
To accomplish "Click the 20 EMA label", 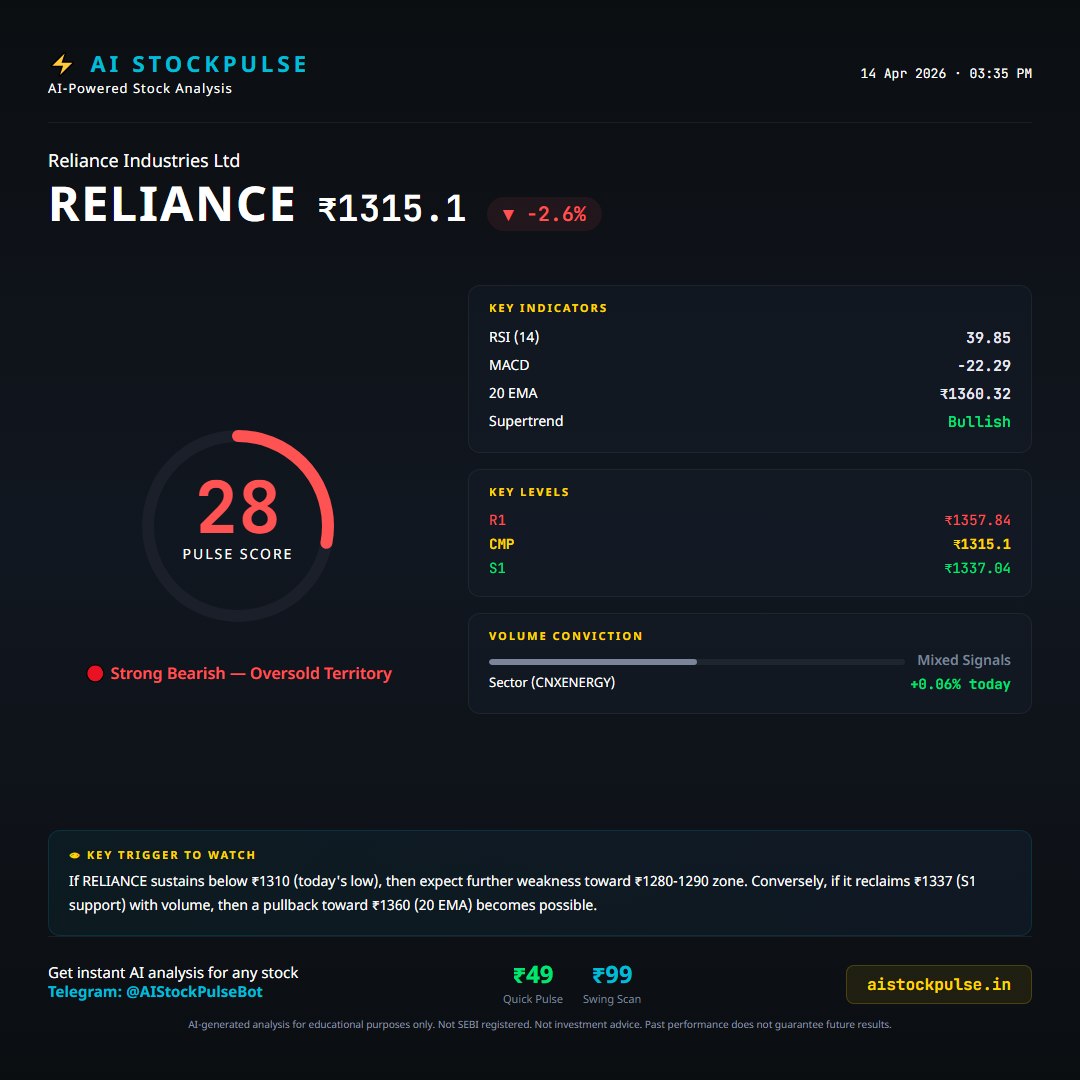I will coord(513,393).
